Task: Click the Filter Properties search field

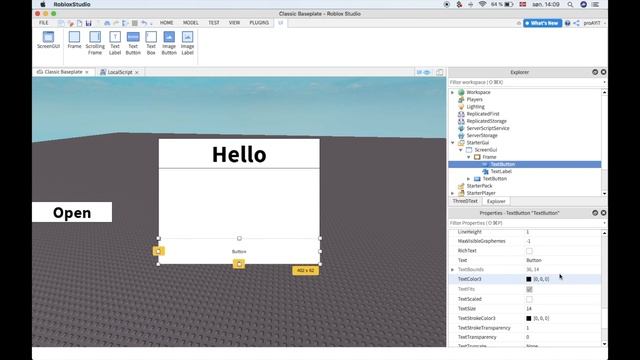Action: click(525, 223)
